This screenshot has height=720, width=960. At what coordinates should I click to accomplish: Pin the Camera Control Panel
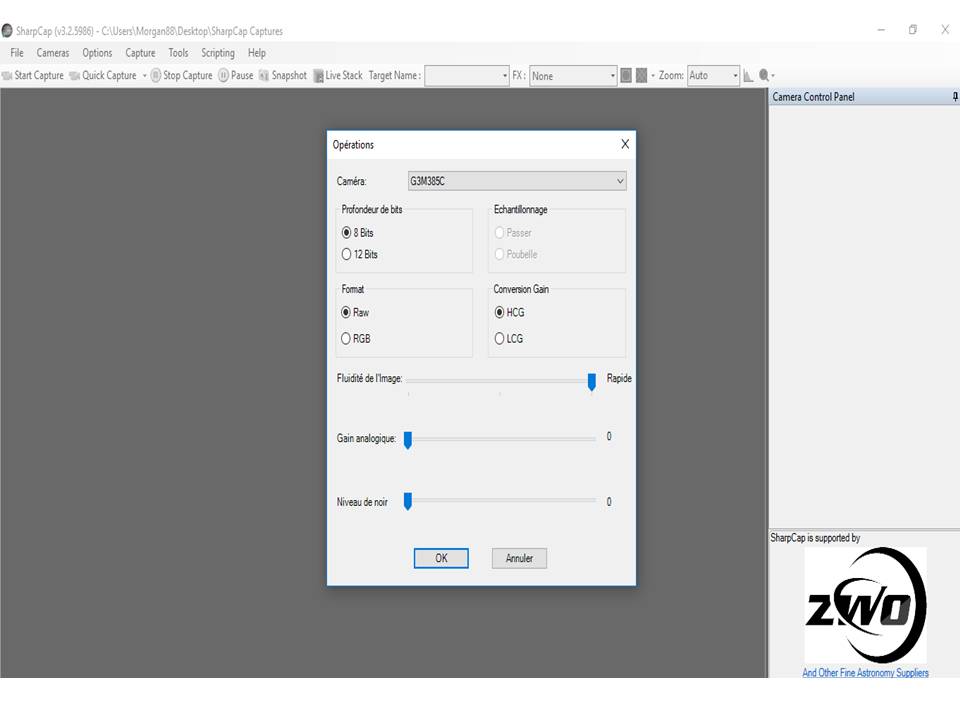955,97
